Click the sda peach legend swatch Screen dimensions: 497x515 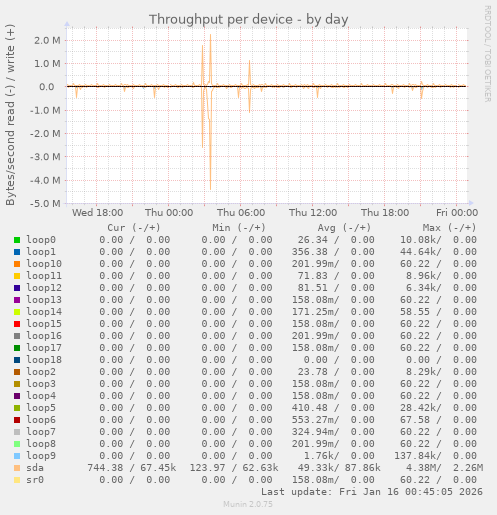(x=17, y=468)
